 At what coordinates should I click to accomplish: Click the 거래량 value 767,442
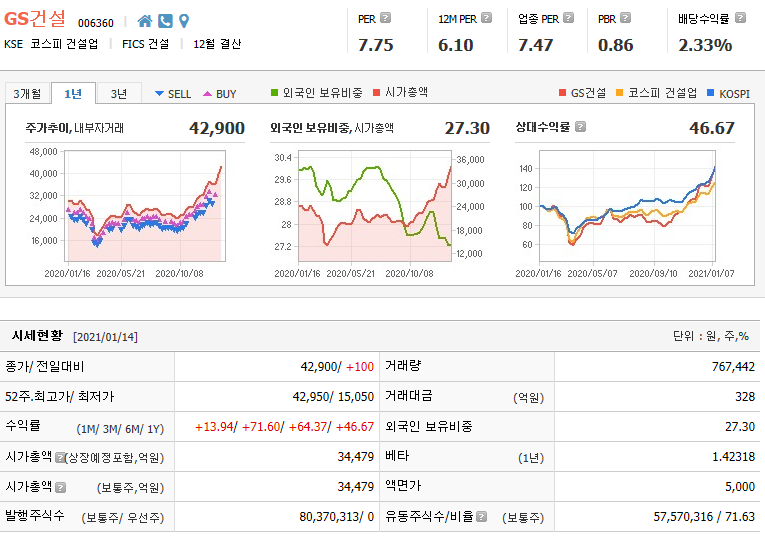(x=733, y=367)
